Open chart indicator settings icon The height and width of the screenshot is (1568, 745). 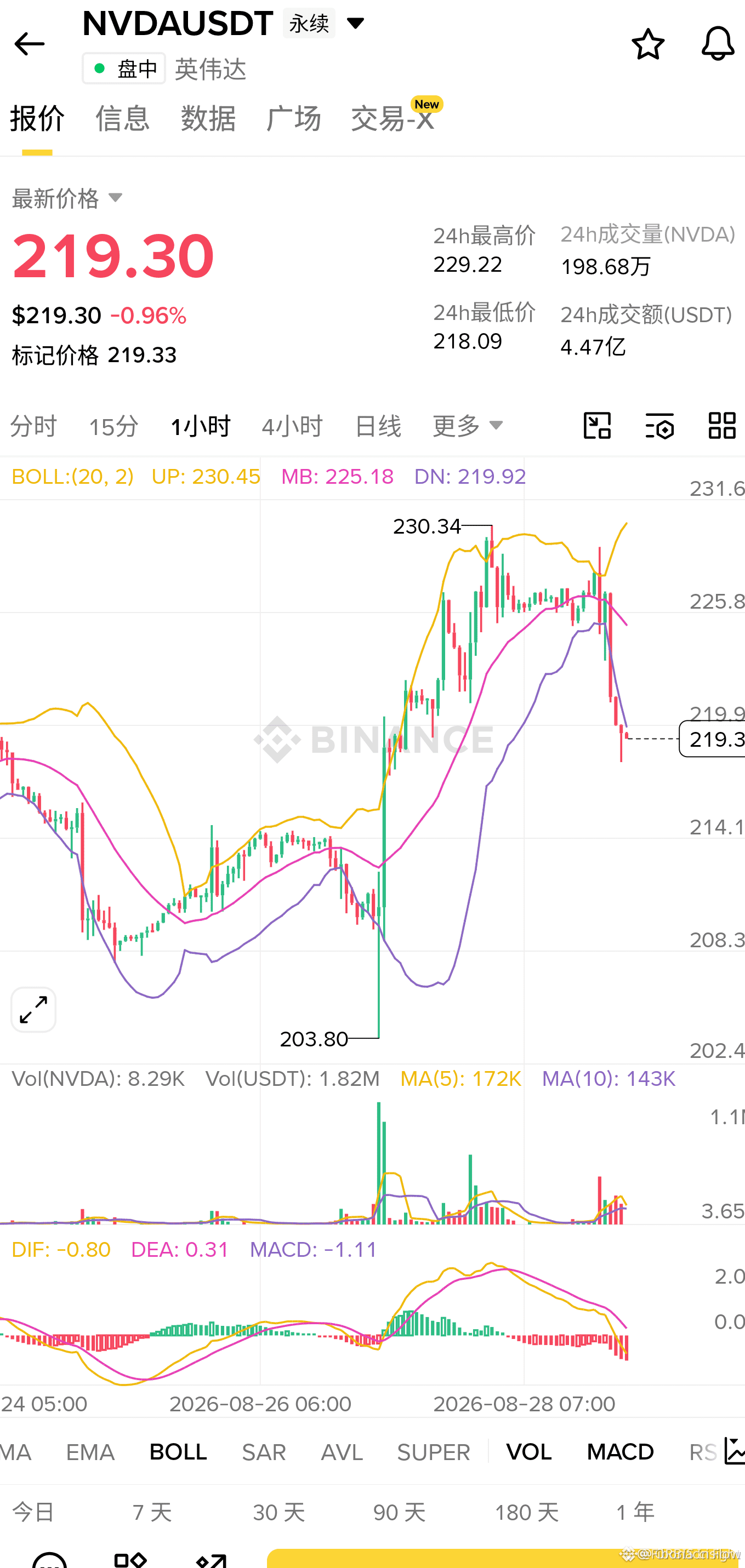pyautogui.click(x=659, y=426)
